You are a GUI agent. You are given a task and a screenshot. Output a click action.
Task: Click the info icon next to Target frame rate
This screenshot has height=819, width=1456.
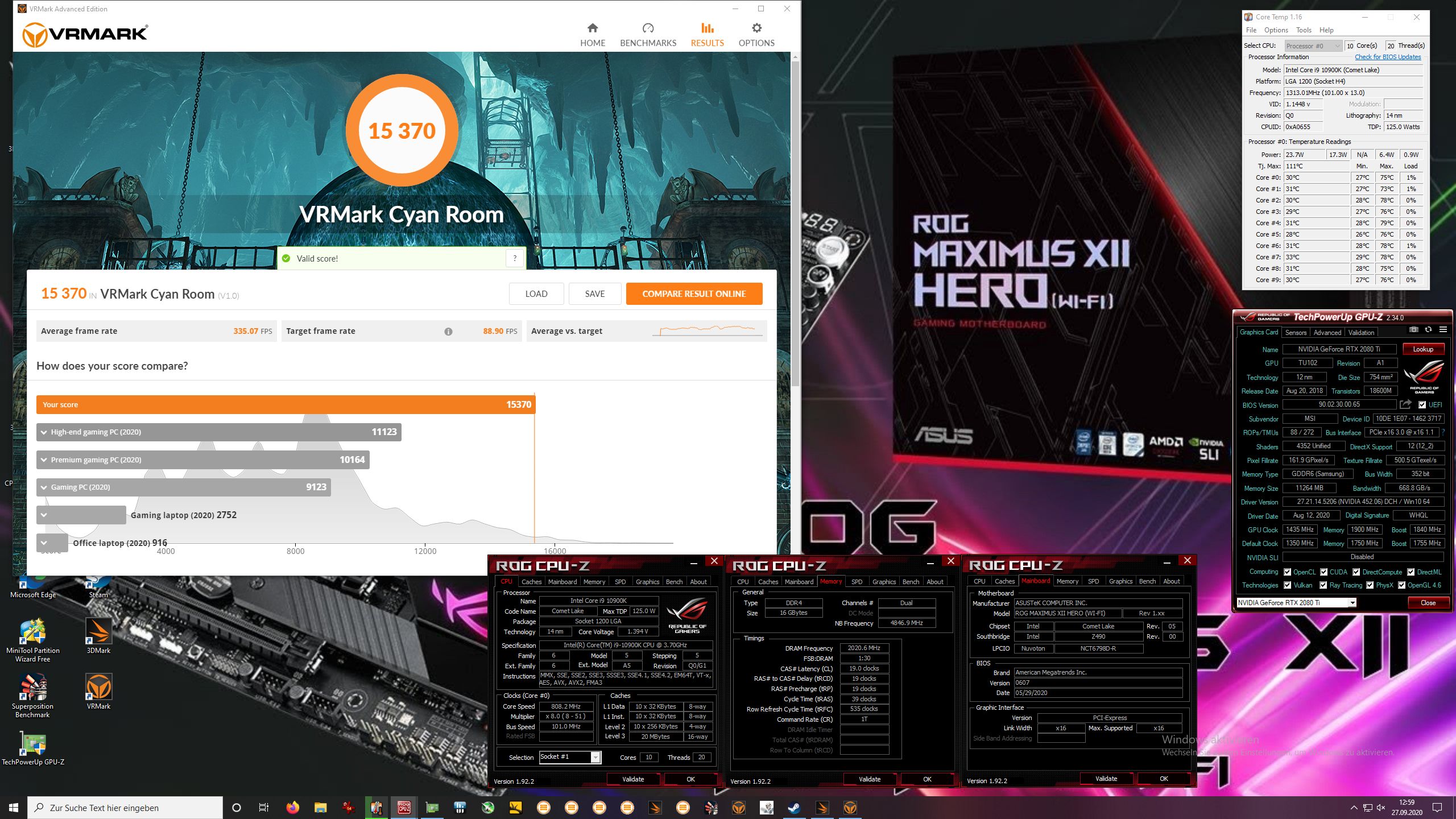tap(448, 332)
